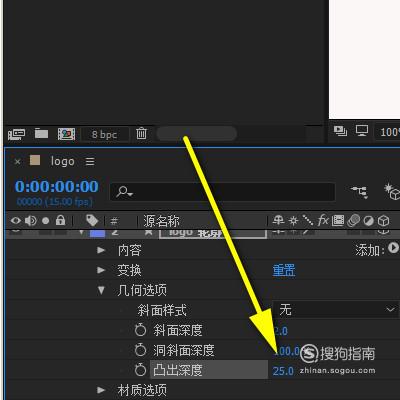The height and width of the screenshot is (400, 400).
Task: Click the Lock column header
Action: (60, 220)
